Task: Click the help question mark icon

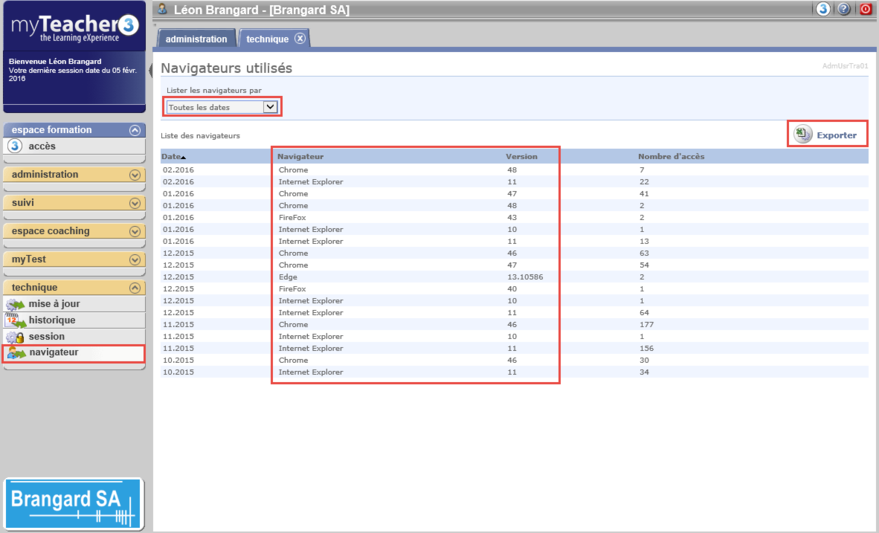Action: click(845, 9)
